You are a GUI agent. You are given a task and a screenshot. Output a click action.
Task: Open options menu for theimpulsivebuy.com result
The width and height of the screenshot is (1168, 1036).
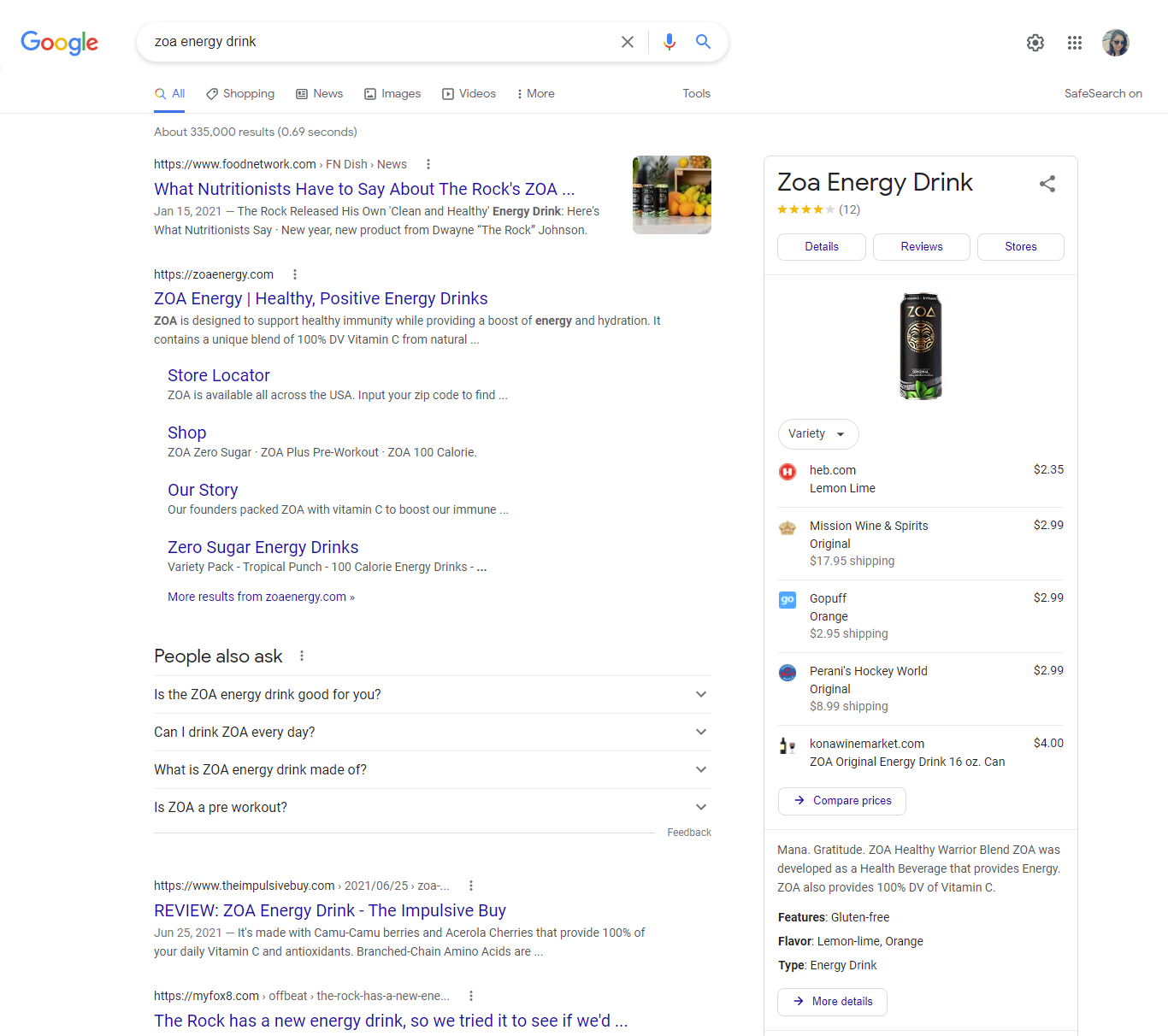coord(471,886)
